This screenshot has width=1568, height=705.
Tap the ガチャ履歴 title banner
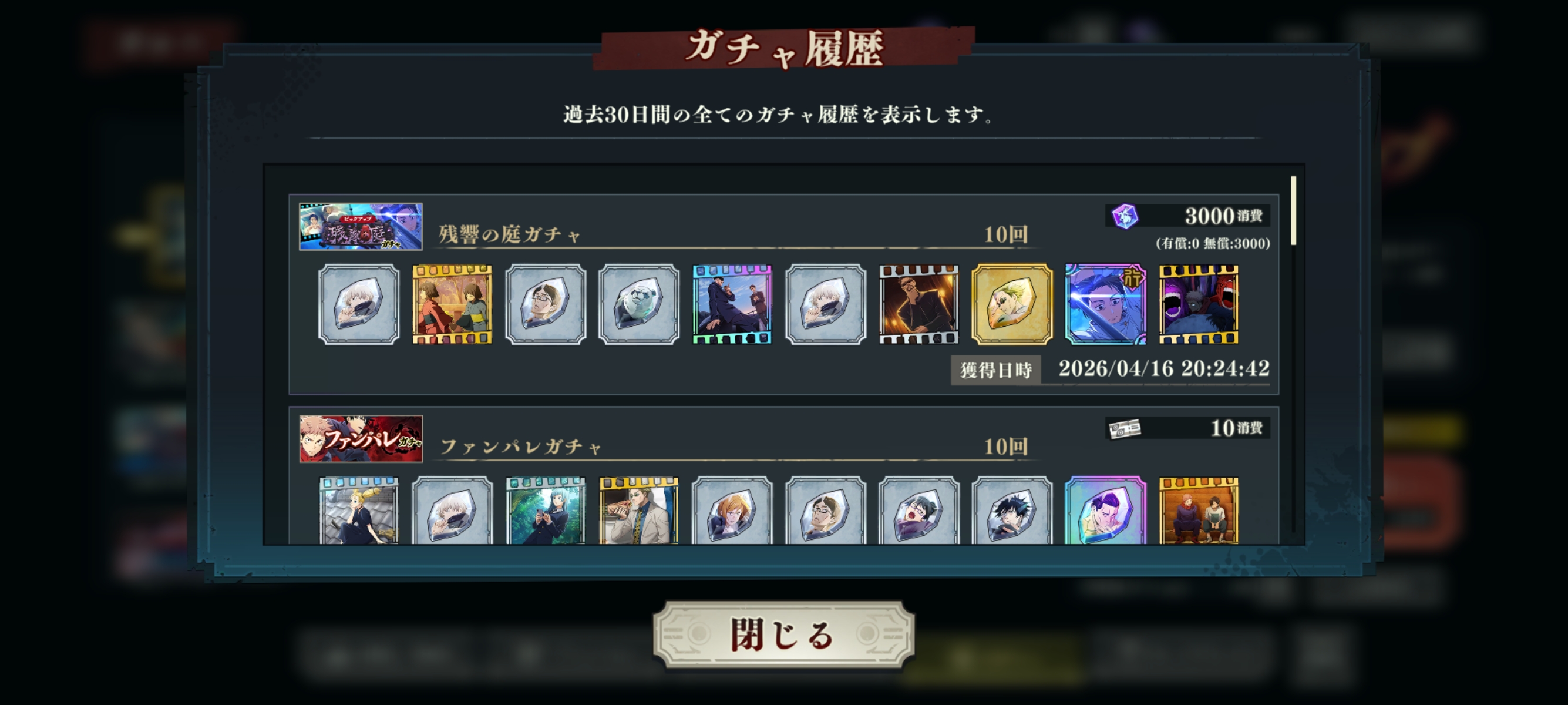coord(783,48)
